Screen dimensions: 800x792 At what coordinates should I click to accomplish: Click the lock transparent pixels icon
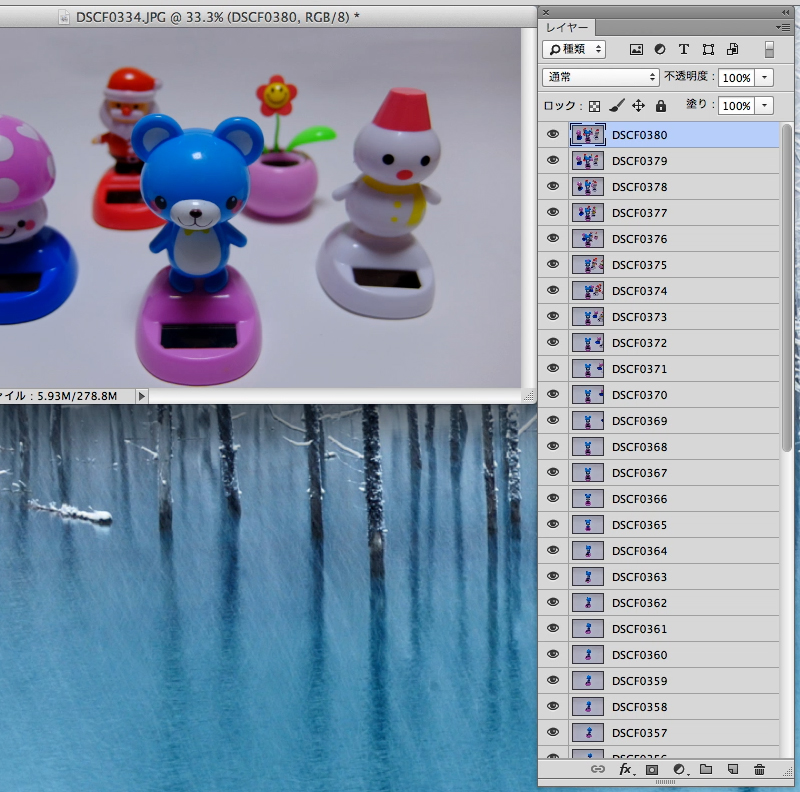pos(594,106)
